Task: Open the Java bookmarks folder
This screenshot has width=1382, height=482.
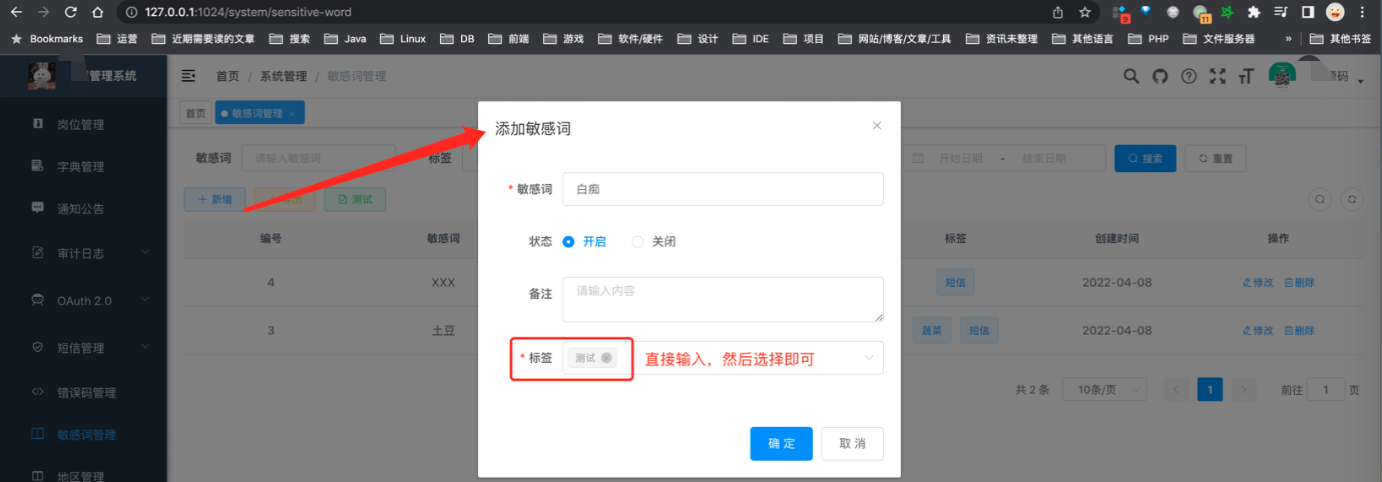Action: point(345,39)
